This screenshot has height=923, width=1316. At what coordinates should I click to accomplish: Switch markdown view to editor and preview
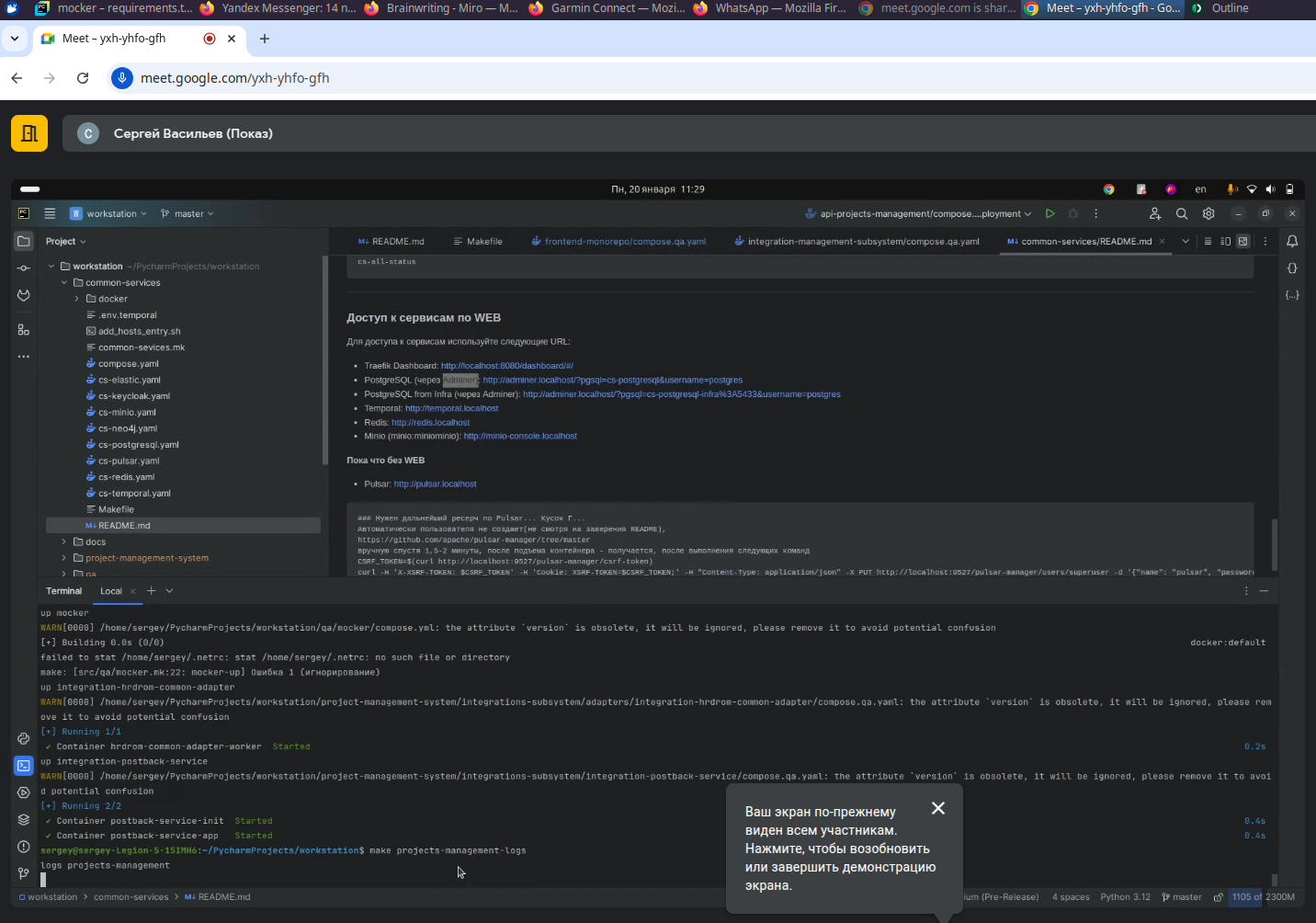(x=1225, y=242)
